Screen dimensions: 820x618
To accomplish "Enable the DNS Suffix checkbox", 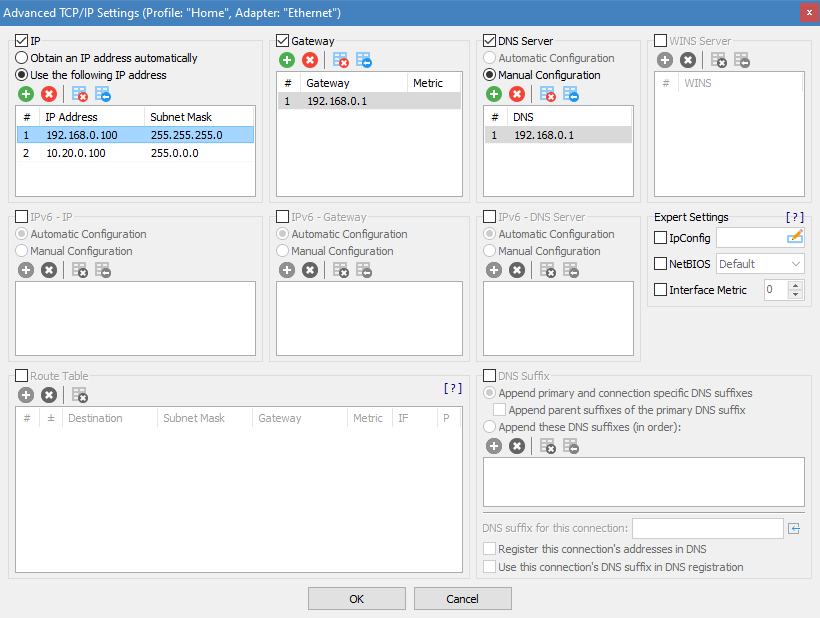I will tap(489, 375).
